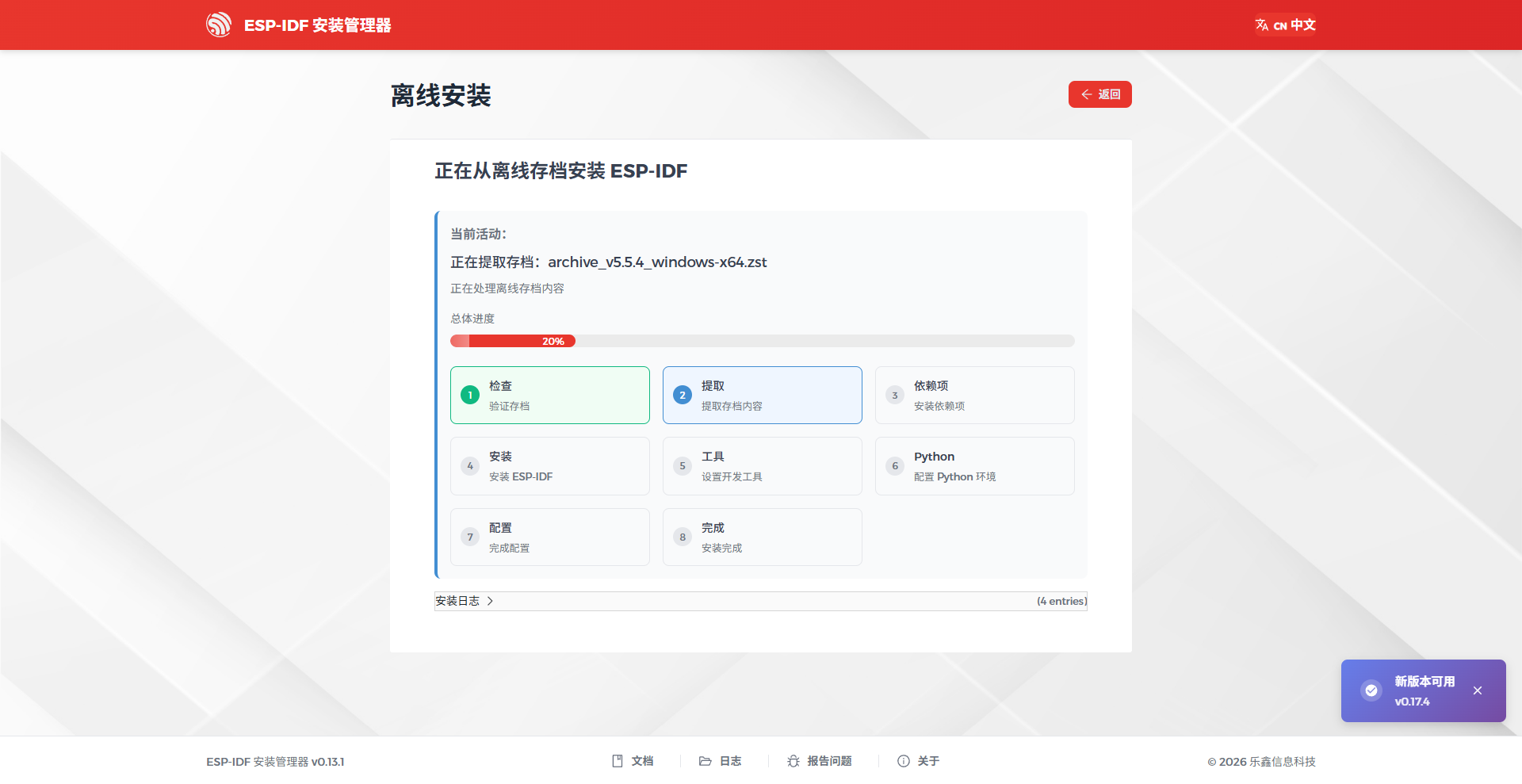Select step 2 提取 card
Image resolution: width=1522 pixels, height=784 pixels.
coord(763,395)
